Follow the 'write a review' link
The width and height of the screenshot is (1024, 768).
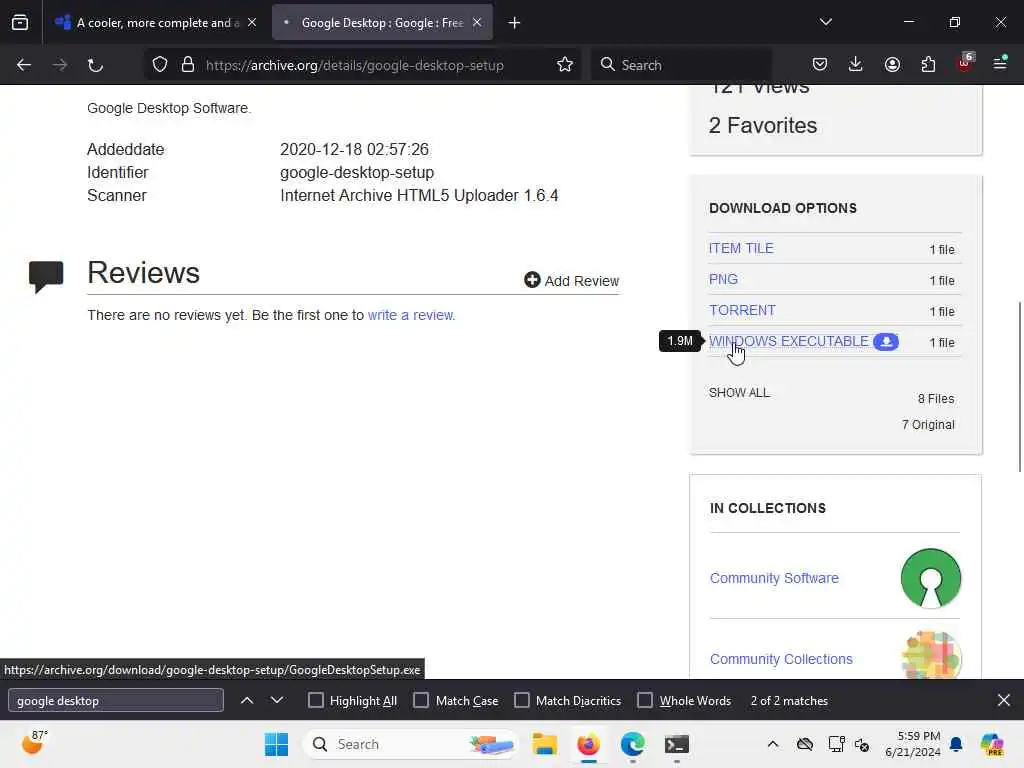[411, 315]
